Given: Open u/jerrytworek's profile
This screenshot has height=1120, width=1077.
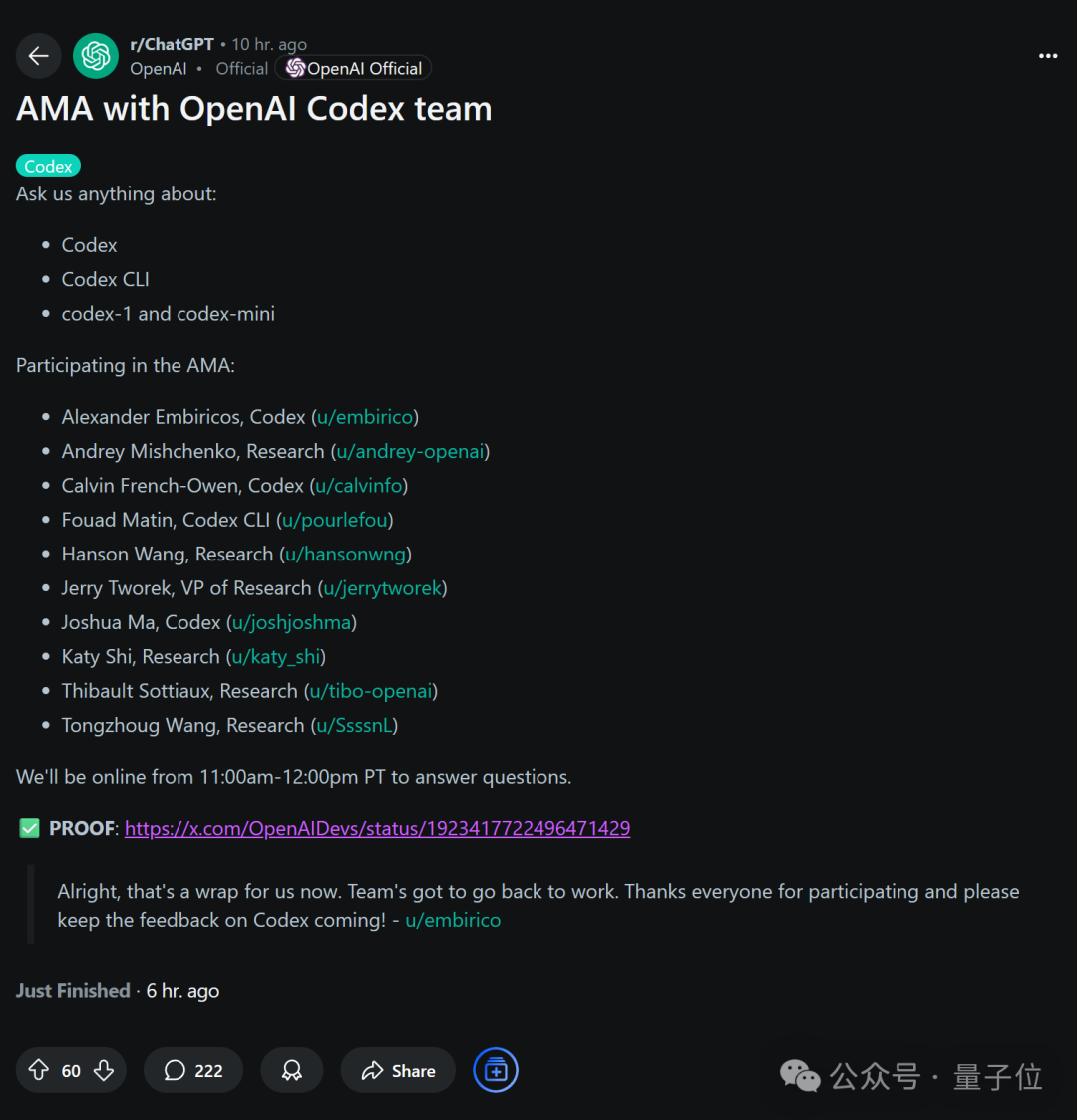Looking at the screenshot, I should [x=382, y=588].
